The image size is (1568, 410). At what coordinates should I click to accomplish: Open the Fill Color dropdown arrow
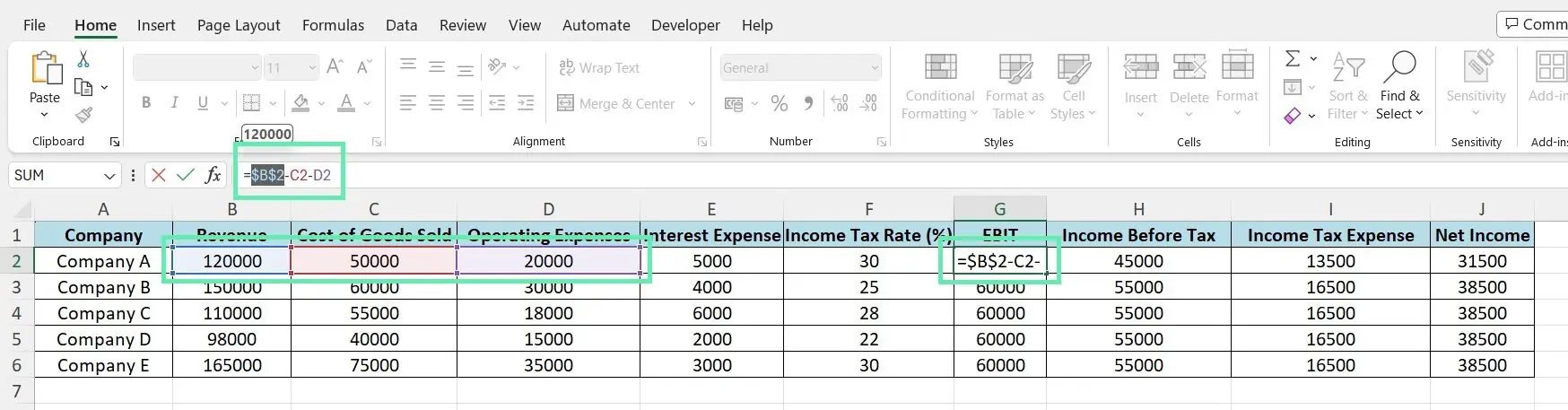(x=321, y=104)
